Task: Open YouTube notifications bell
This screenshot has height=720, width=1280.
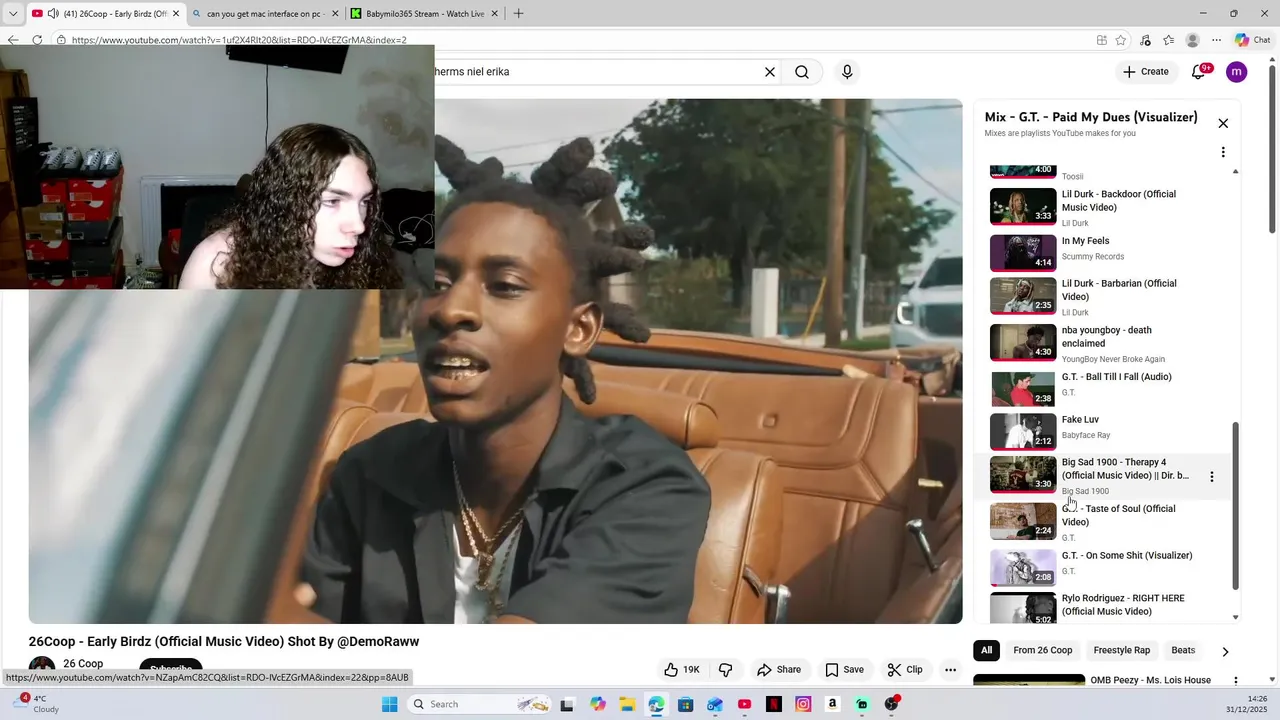Action: [1199, 72]
